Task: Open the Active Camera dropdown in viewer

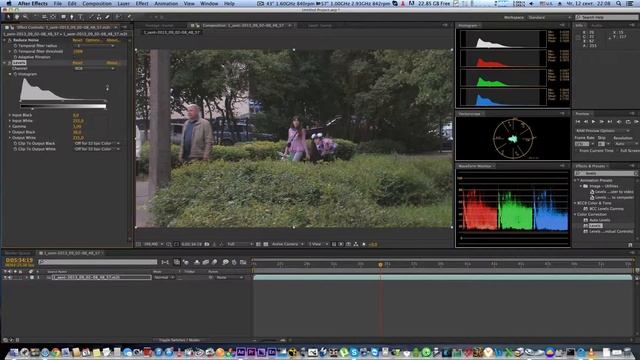Action: (287, 244)
